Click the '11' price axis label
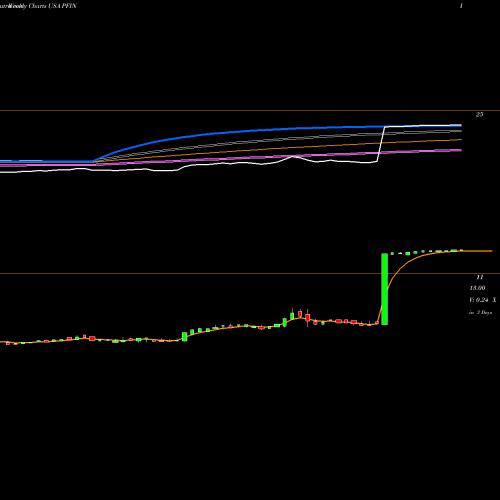 click(480, 277)
